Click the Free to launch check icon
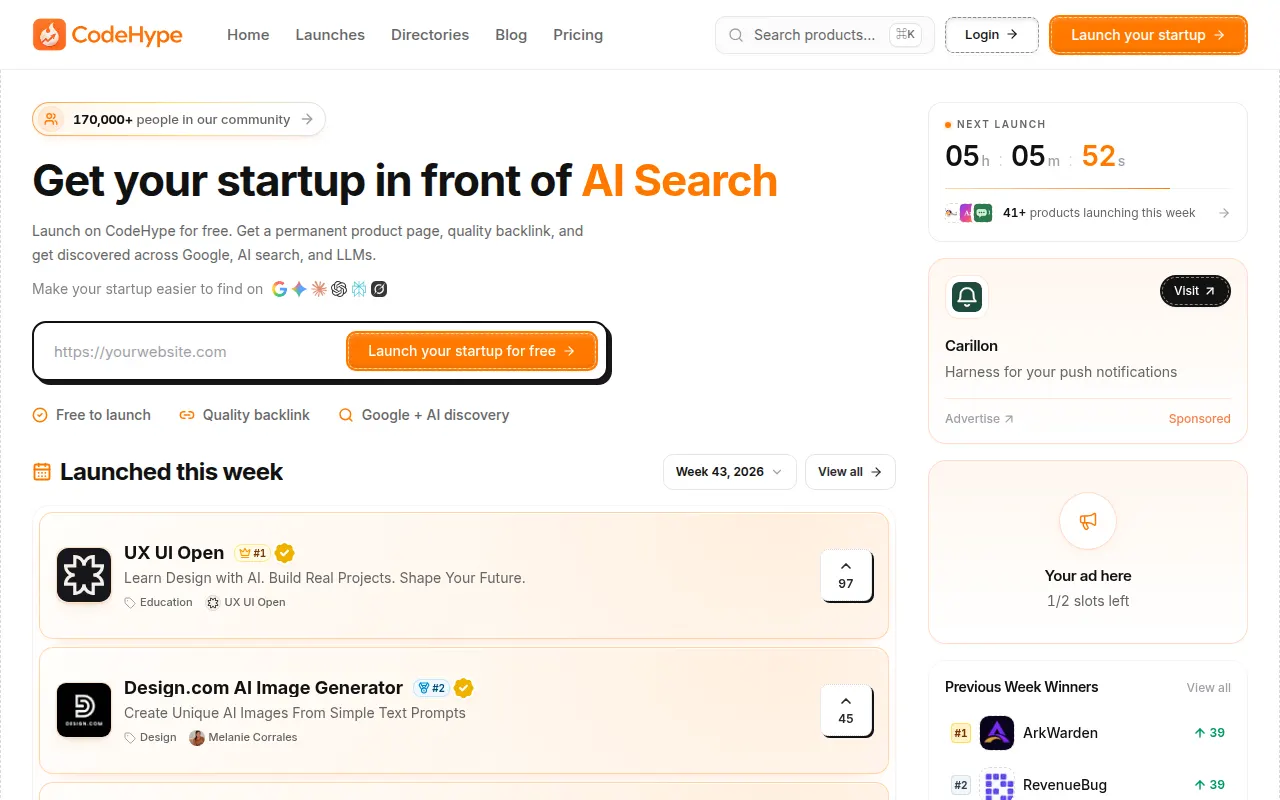This screenshot has width=1280, height=800. 40,415
